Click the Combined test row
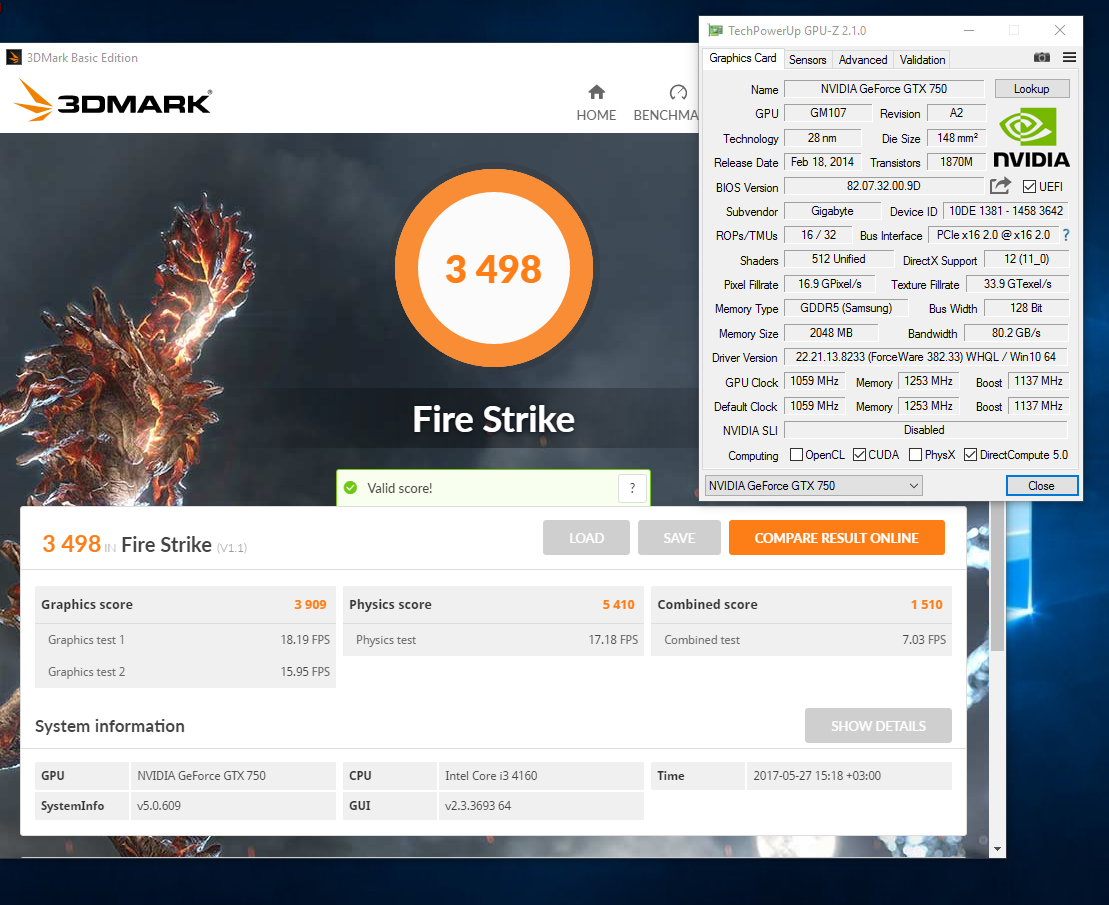Image resolution: width=1109 pixels, height=905 pixels. click(801, 640)
